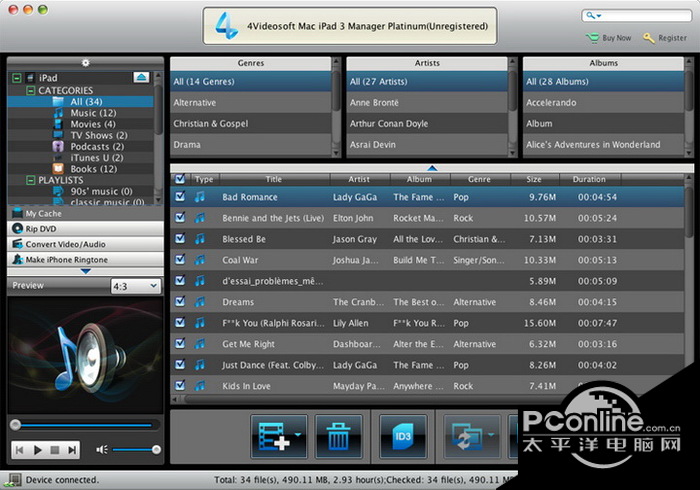Open the add file dropdown arrow
This screenshot has width=700, height=490.
coord(298,434)
